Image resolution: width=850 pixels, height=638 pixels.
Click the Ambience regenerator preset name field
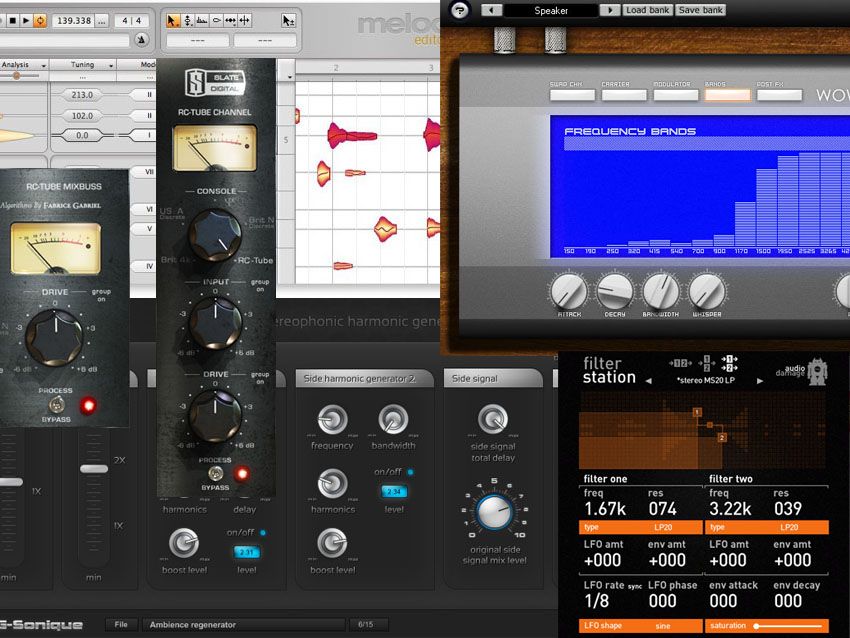click(x=245, y=623)
